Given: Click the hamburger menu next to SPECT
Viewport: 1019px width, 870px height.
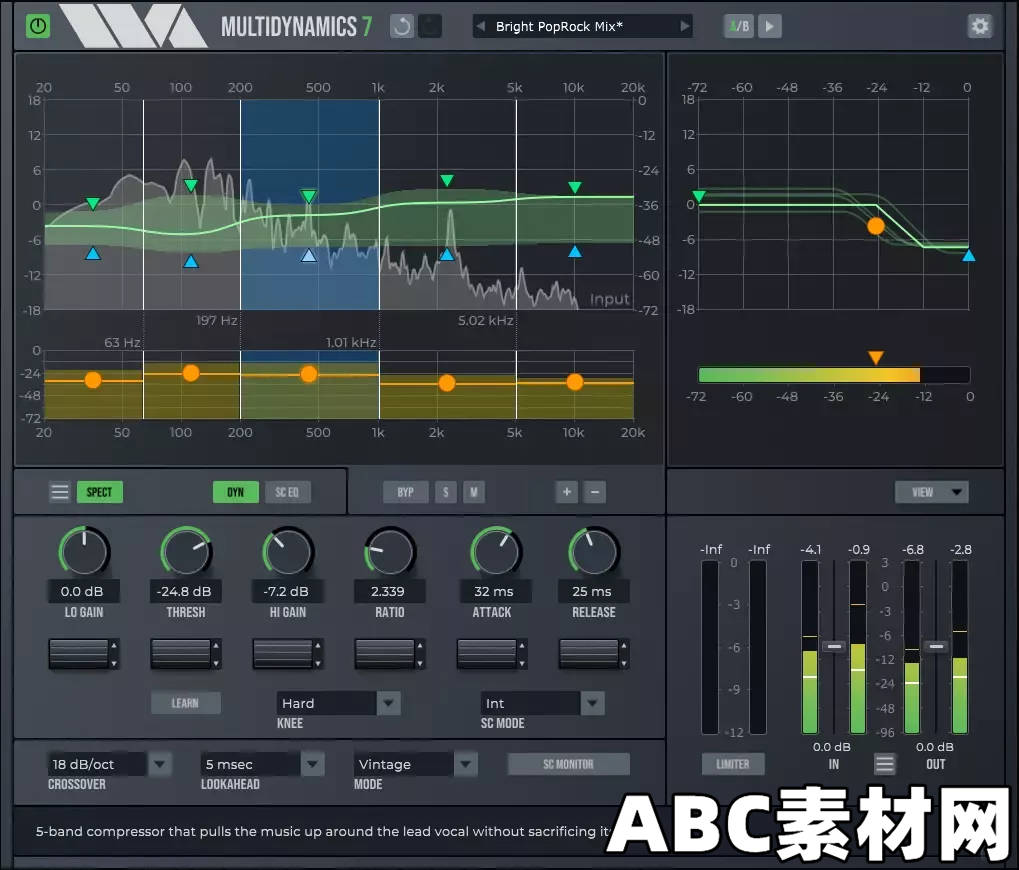Looking at the screenshot, I should (59, 491).
